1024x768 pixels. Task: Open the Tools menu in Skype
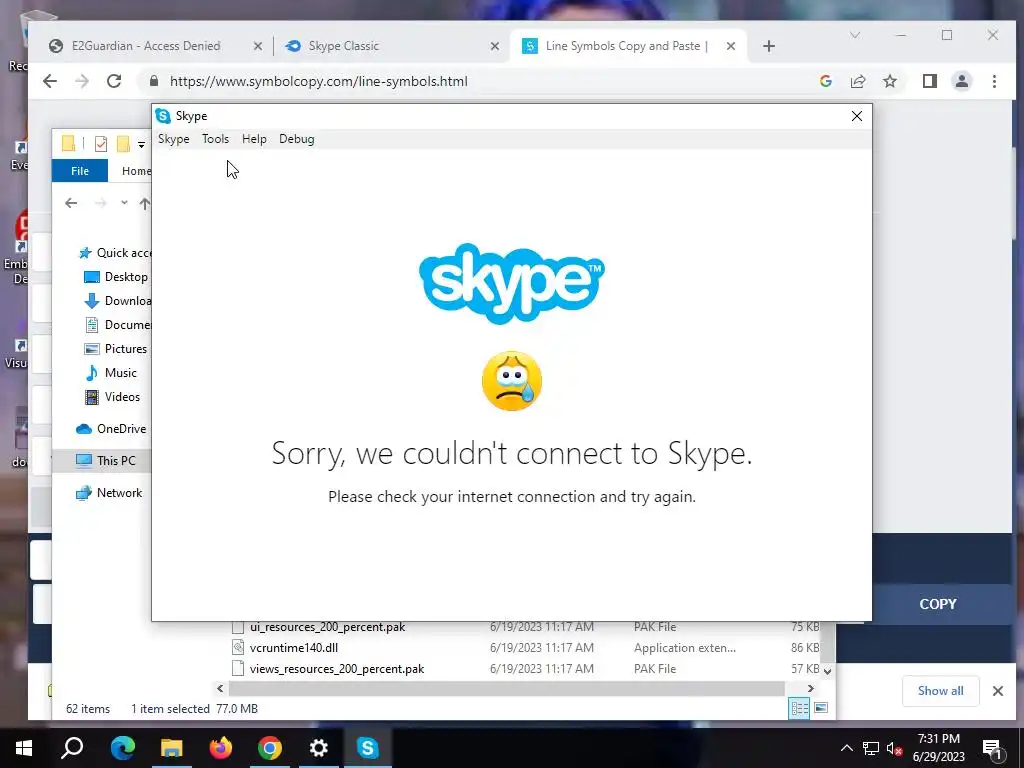coord(216,139)
